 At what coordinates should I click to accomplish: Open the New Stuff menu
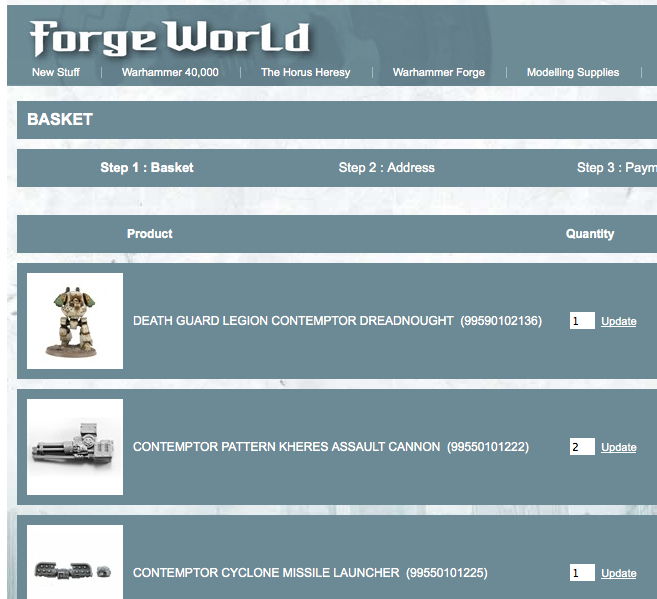coord(56,72)
